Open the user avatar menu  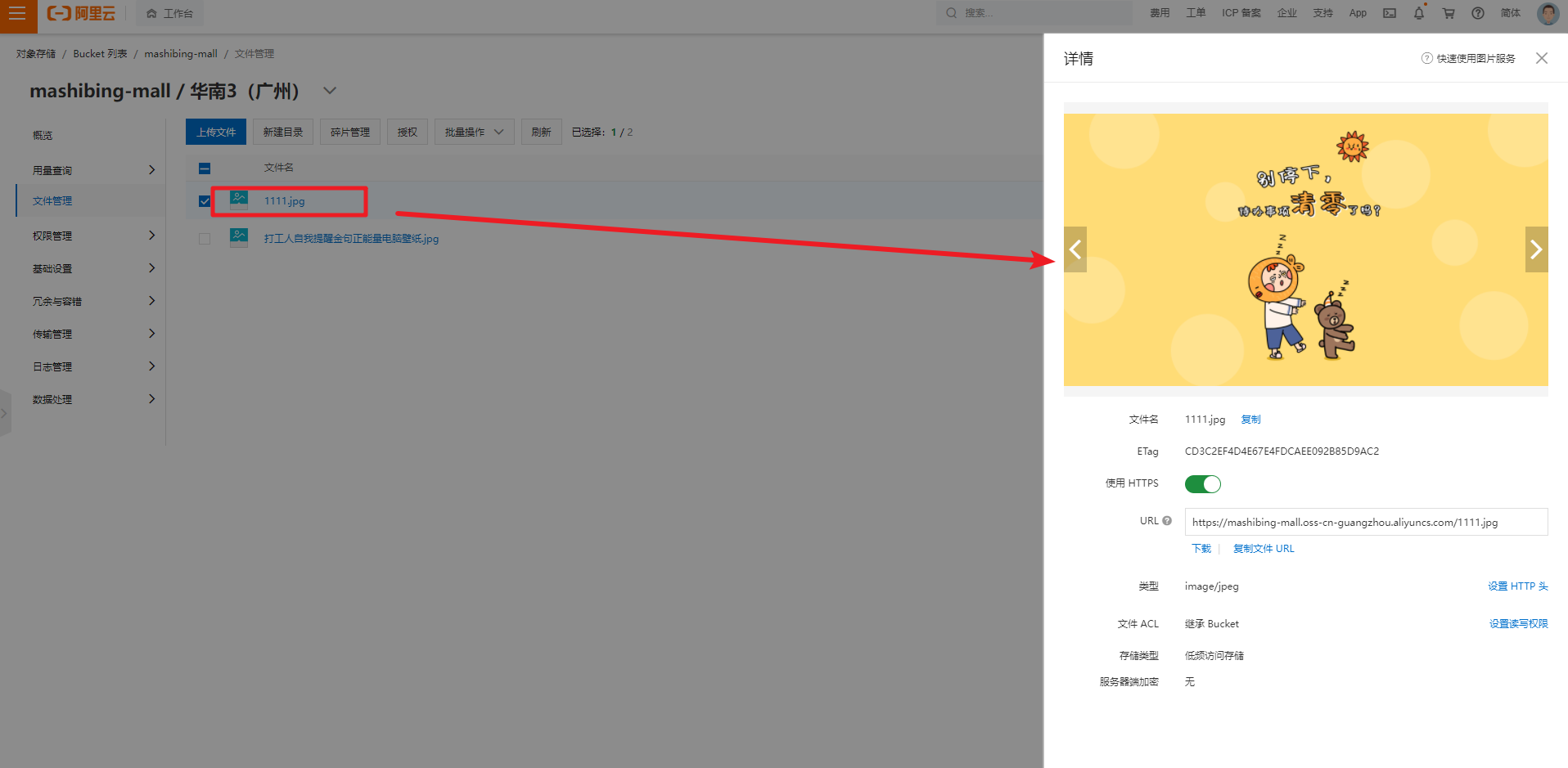(x=1548, y=13)
